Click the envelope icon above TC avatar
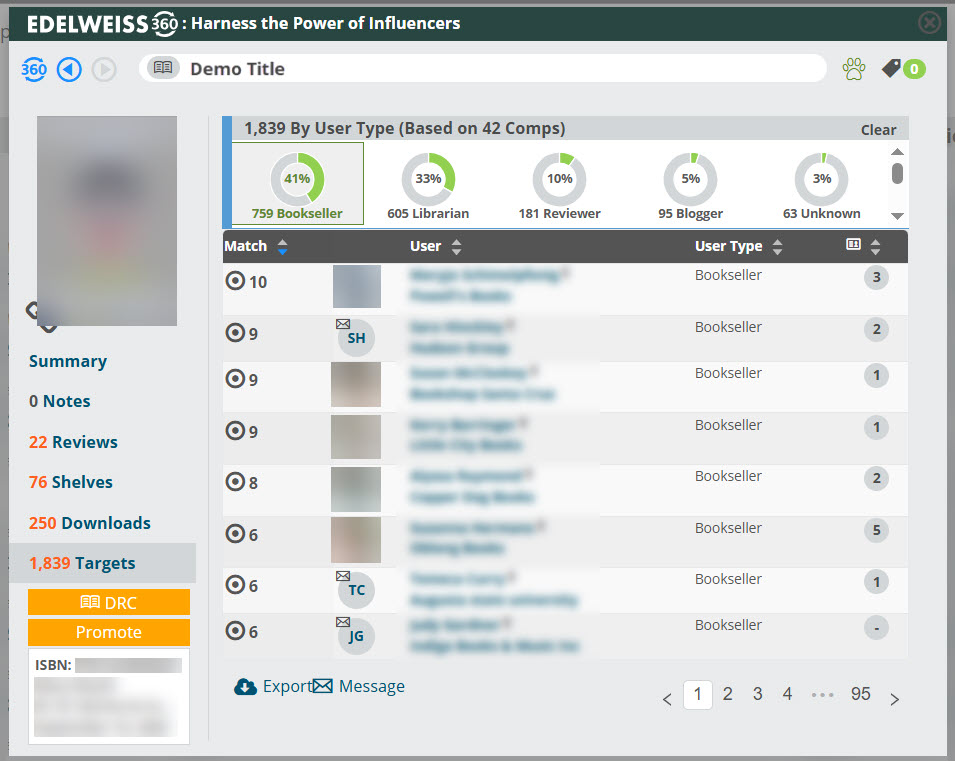This screenshot has width=955, height=761. [343, 576]
